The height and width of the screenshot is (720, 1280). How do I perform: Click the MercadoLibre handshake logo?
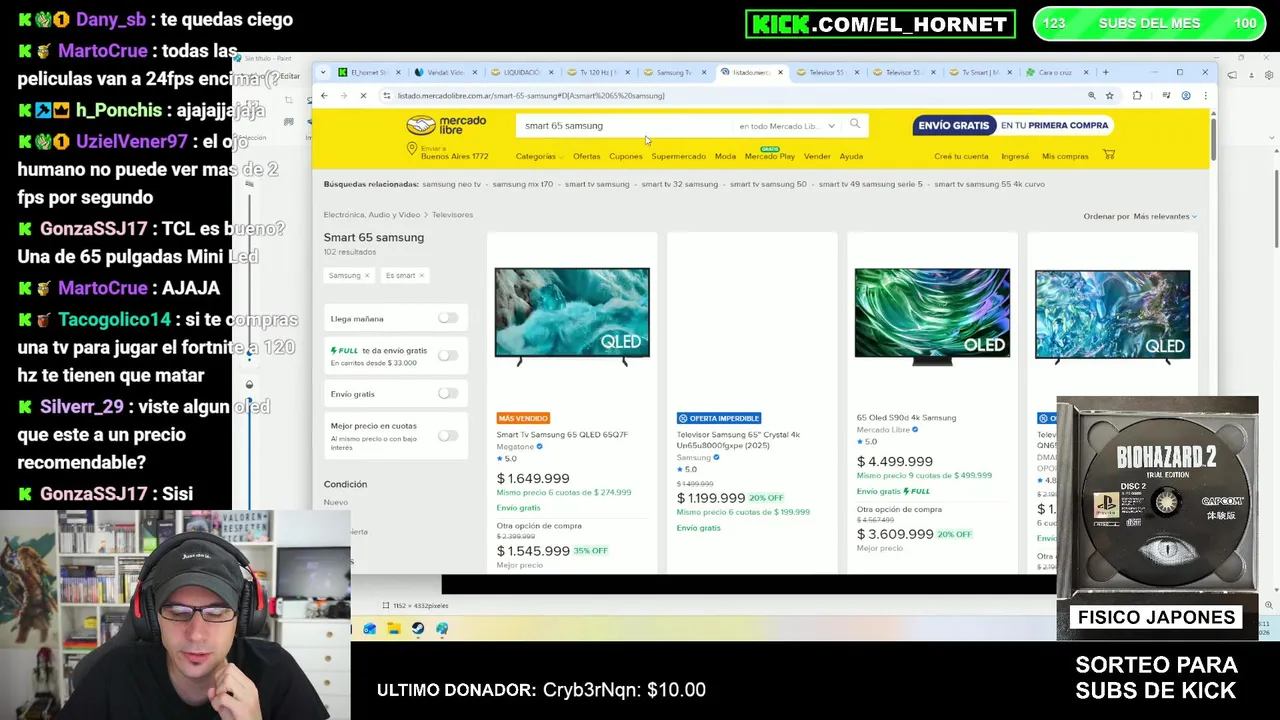(420, 125)
